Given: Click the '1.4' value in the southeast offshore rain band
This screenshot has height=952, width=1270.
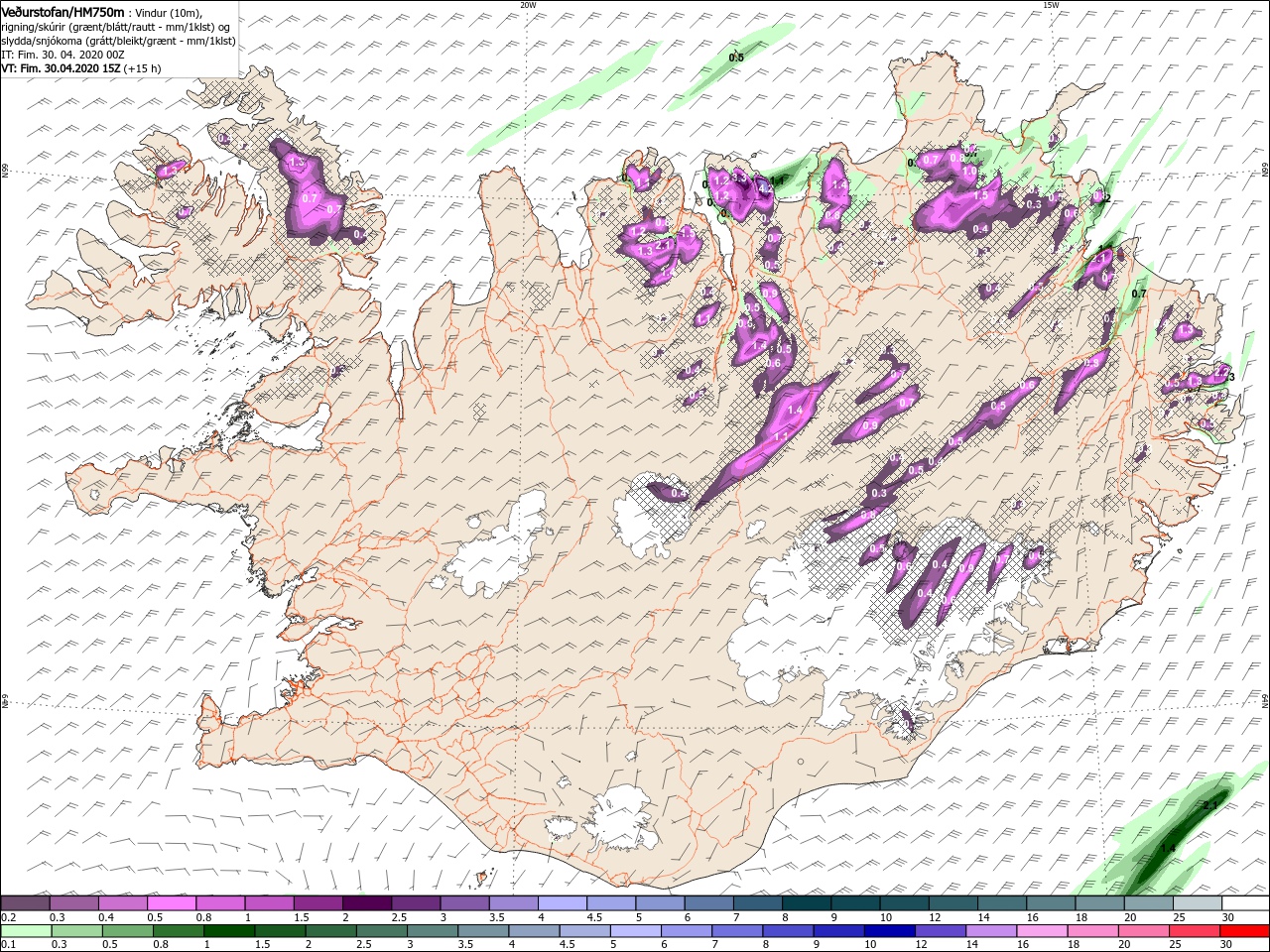Looking at the screenshot, I should click(x=1168, y=848).
